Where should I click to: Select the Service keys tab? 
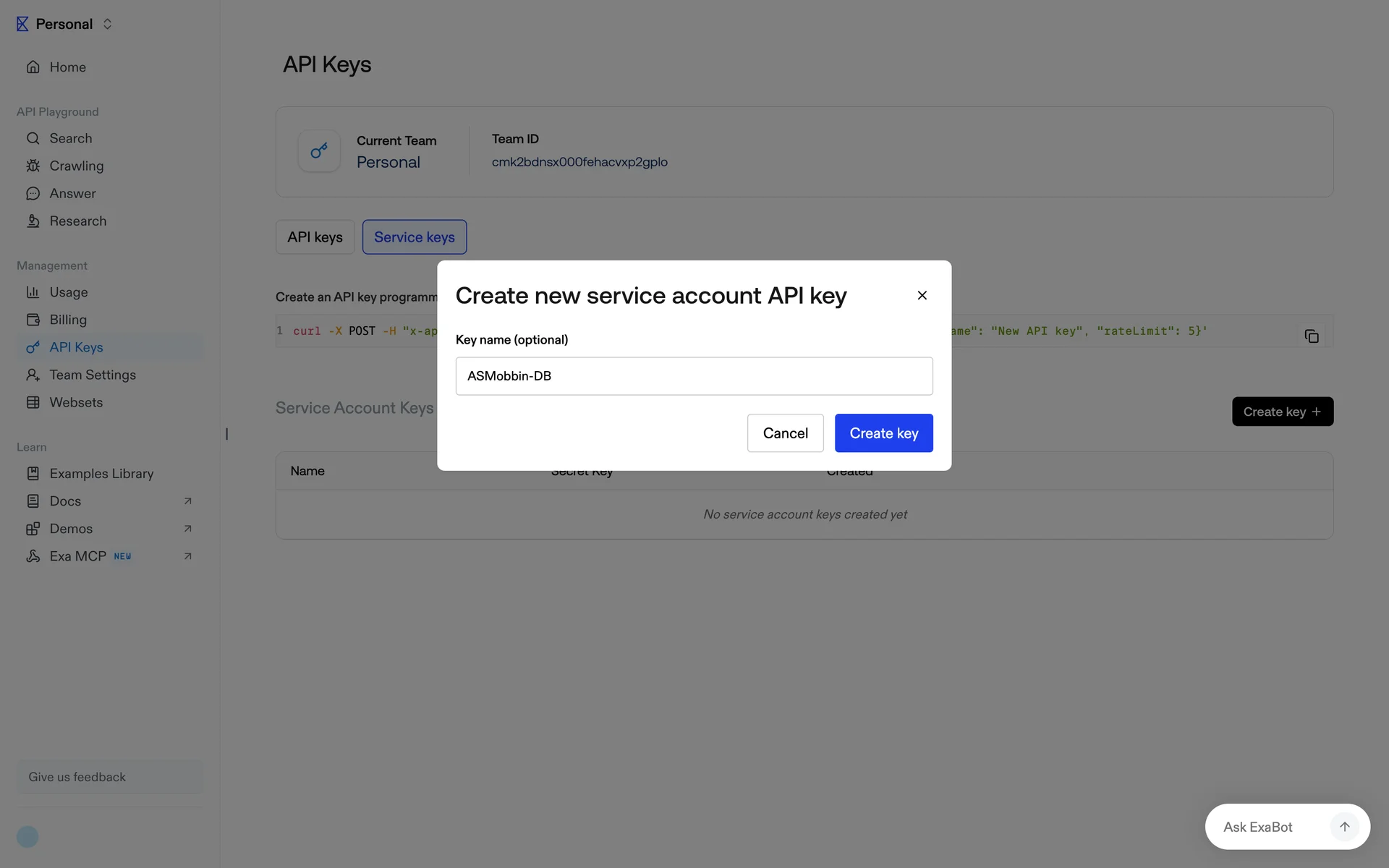pos(414,237)
